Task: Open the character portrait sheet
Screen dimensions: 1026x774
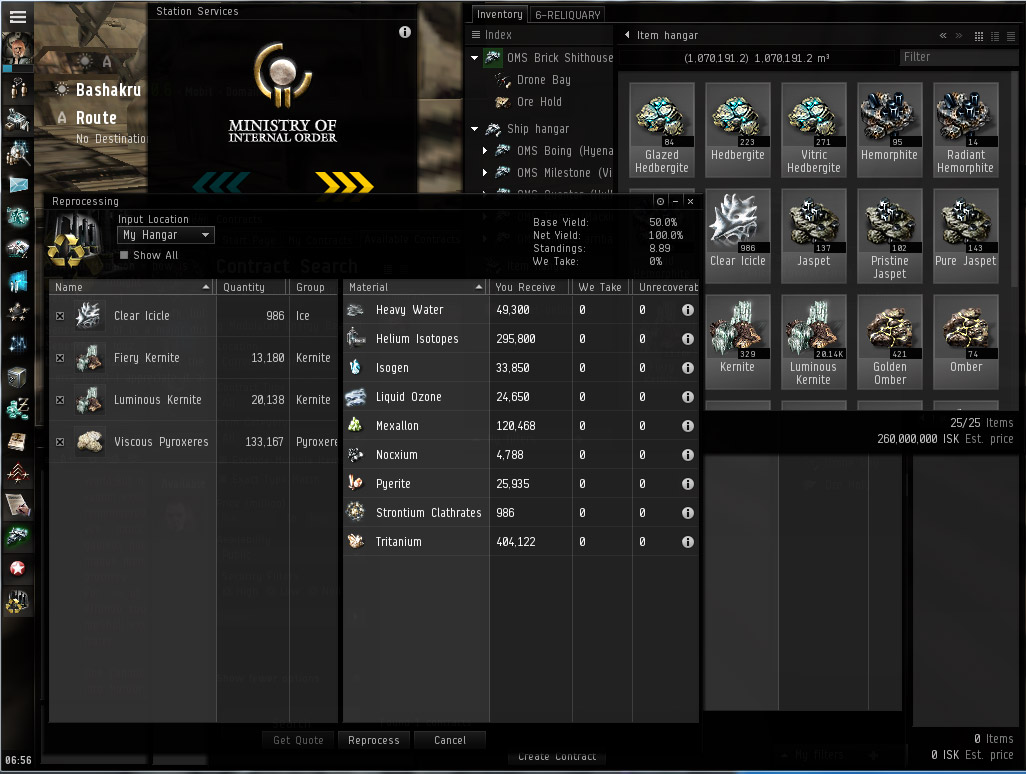Action: click(18, 49)
